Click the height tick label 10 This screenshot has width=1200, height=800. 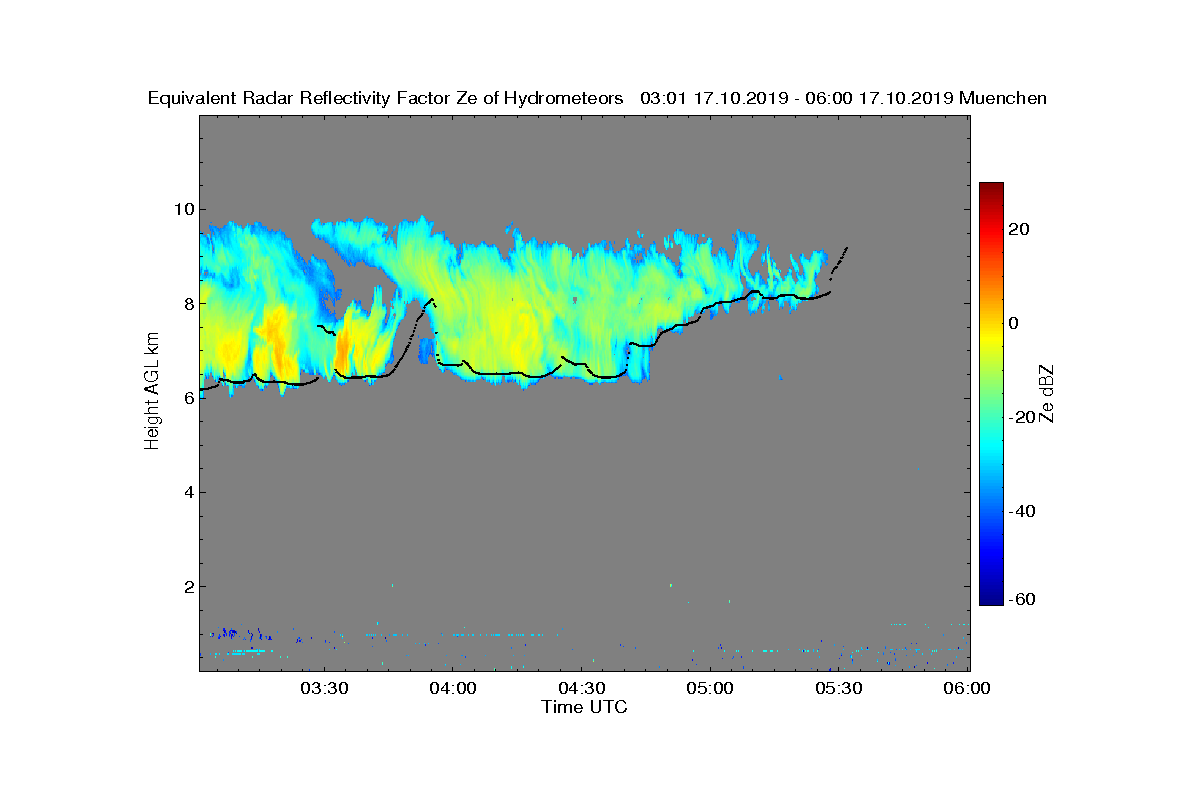click(x=182, y=209)
